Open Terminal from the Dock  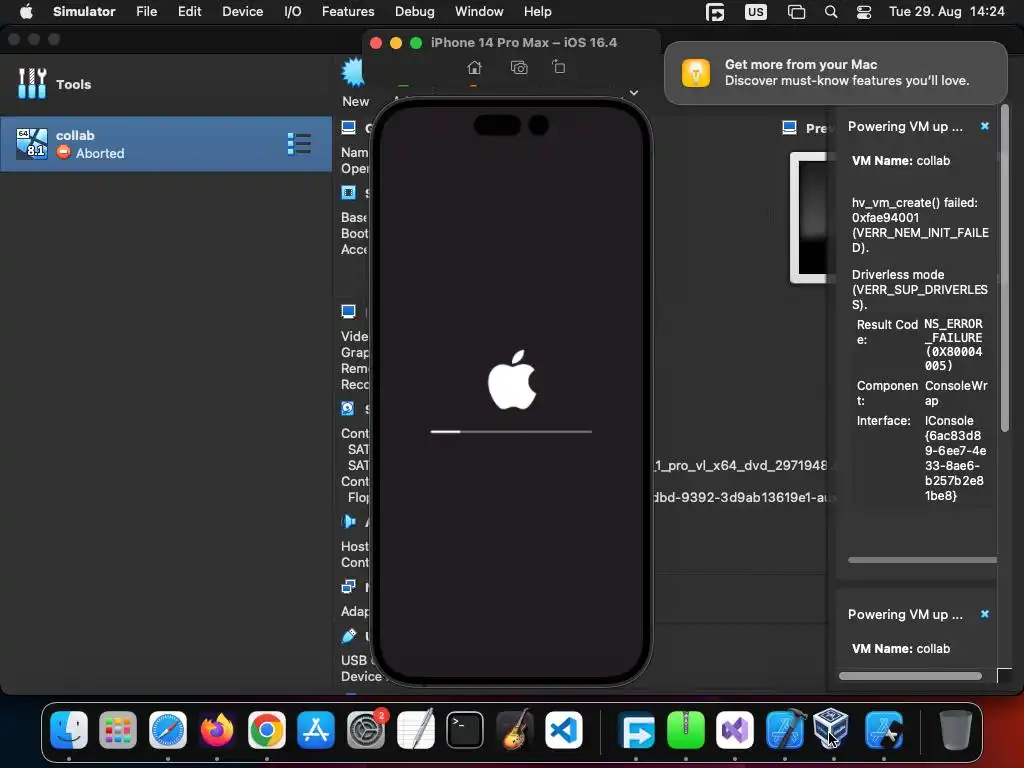coord(465,729)
